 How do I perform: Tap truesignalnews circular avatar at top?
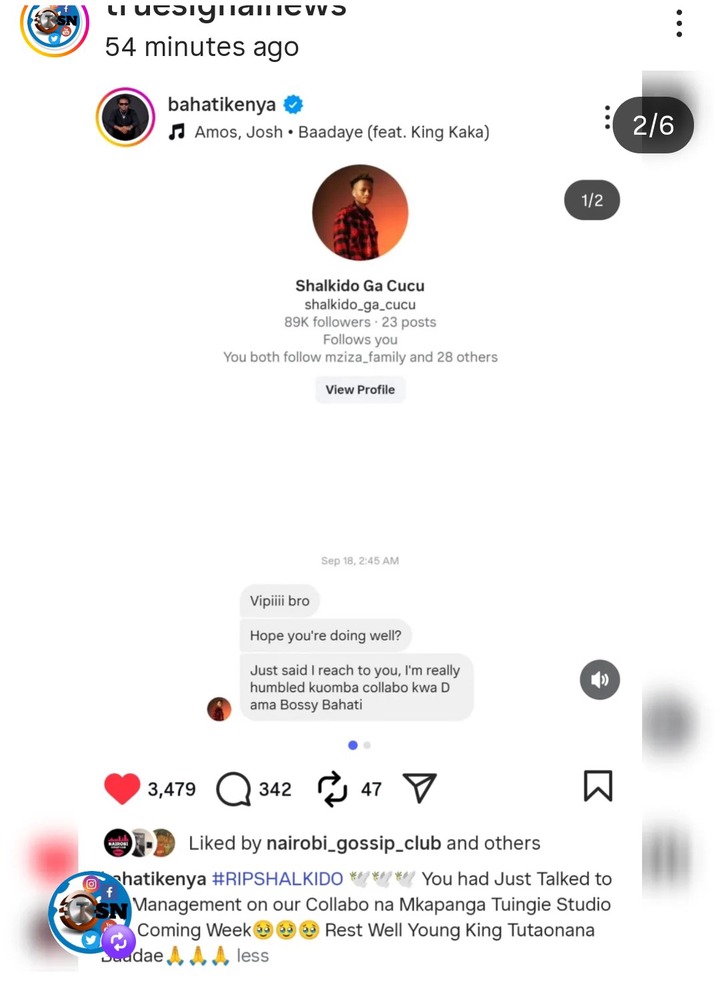point(55,25)
